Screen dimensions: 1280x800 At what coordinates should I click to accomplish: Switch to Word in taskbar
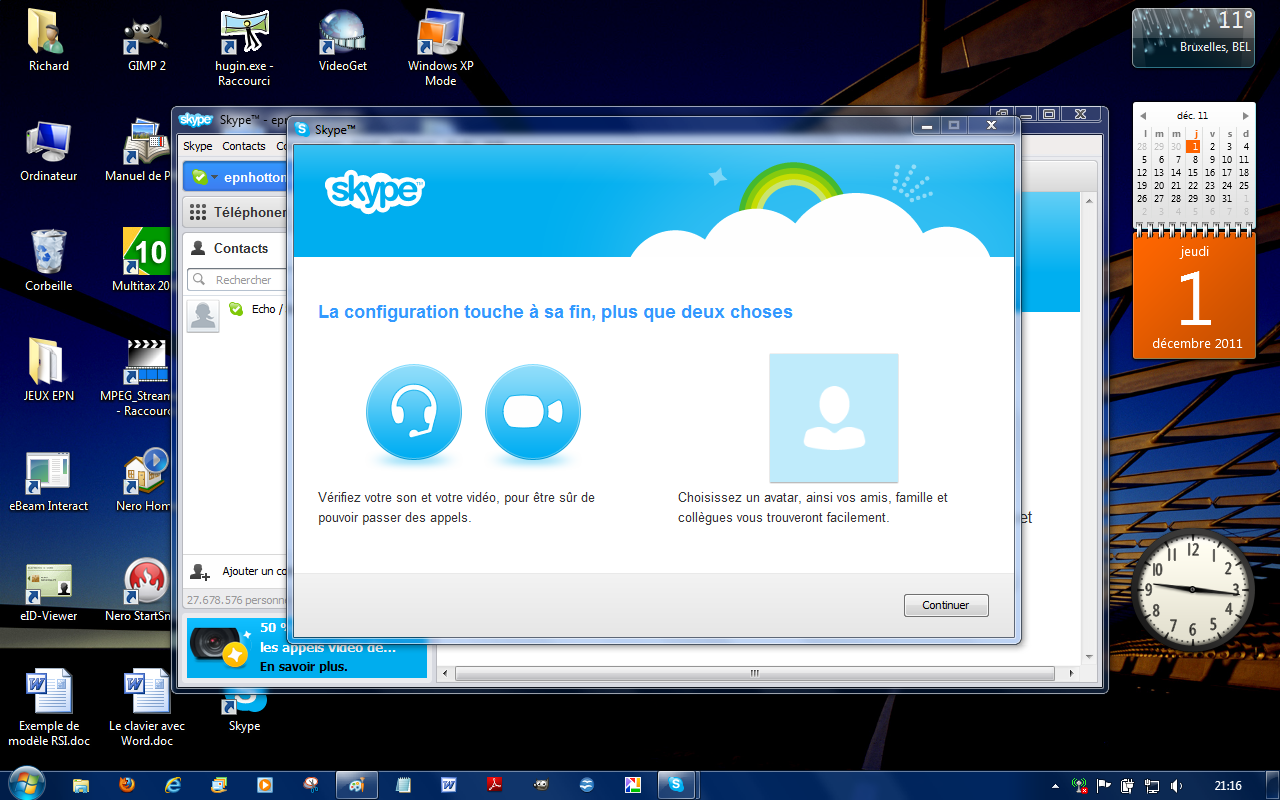tap(449, 785)
